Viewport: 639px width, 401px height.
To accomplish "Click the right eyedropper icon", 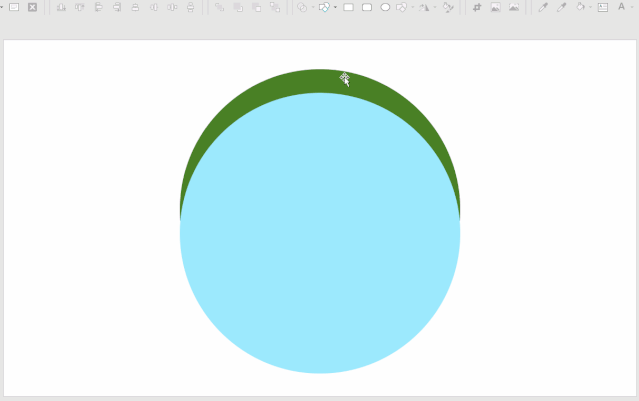I will pos(561,7).
